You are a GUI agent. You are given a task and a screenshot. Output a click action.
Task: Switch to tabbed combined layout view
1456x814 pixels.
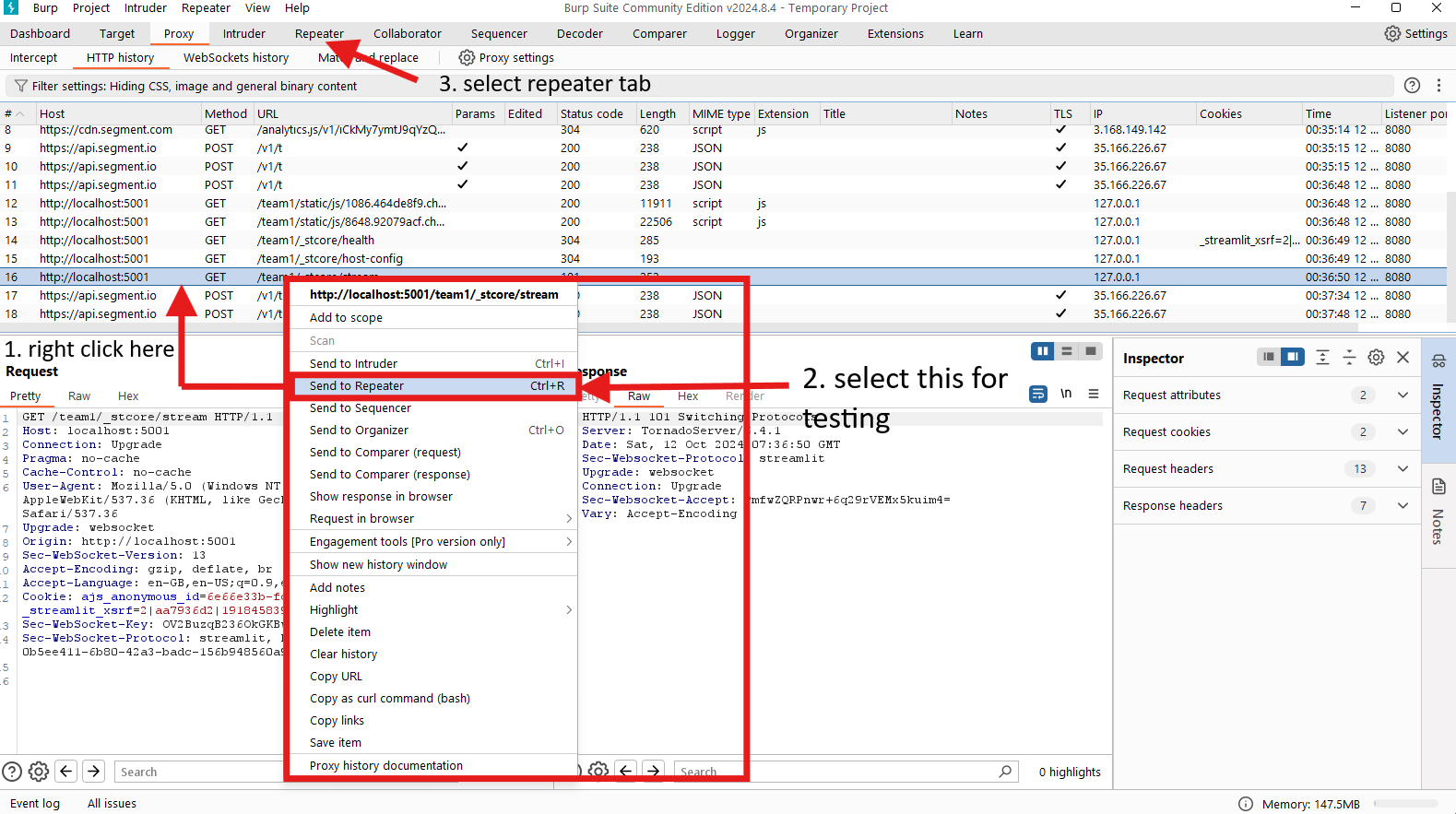(x=1091, y=351)
